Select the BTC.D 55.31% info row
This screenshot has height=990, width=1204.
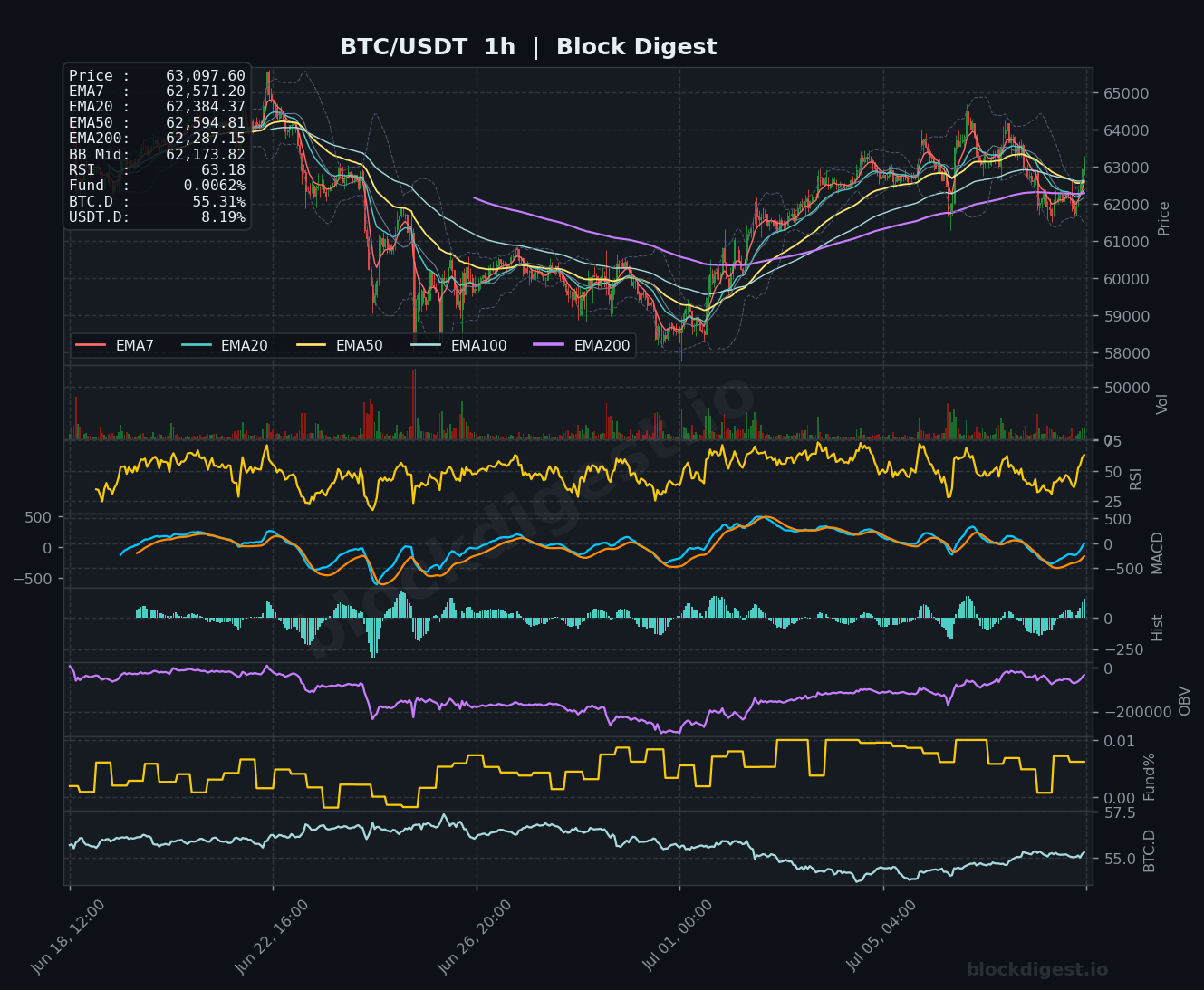[x=157, y=201]
